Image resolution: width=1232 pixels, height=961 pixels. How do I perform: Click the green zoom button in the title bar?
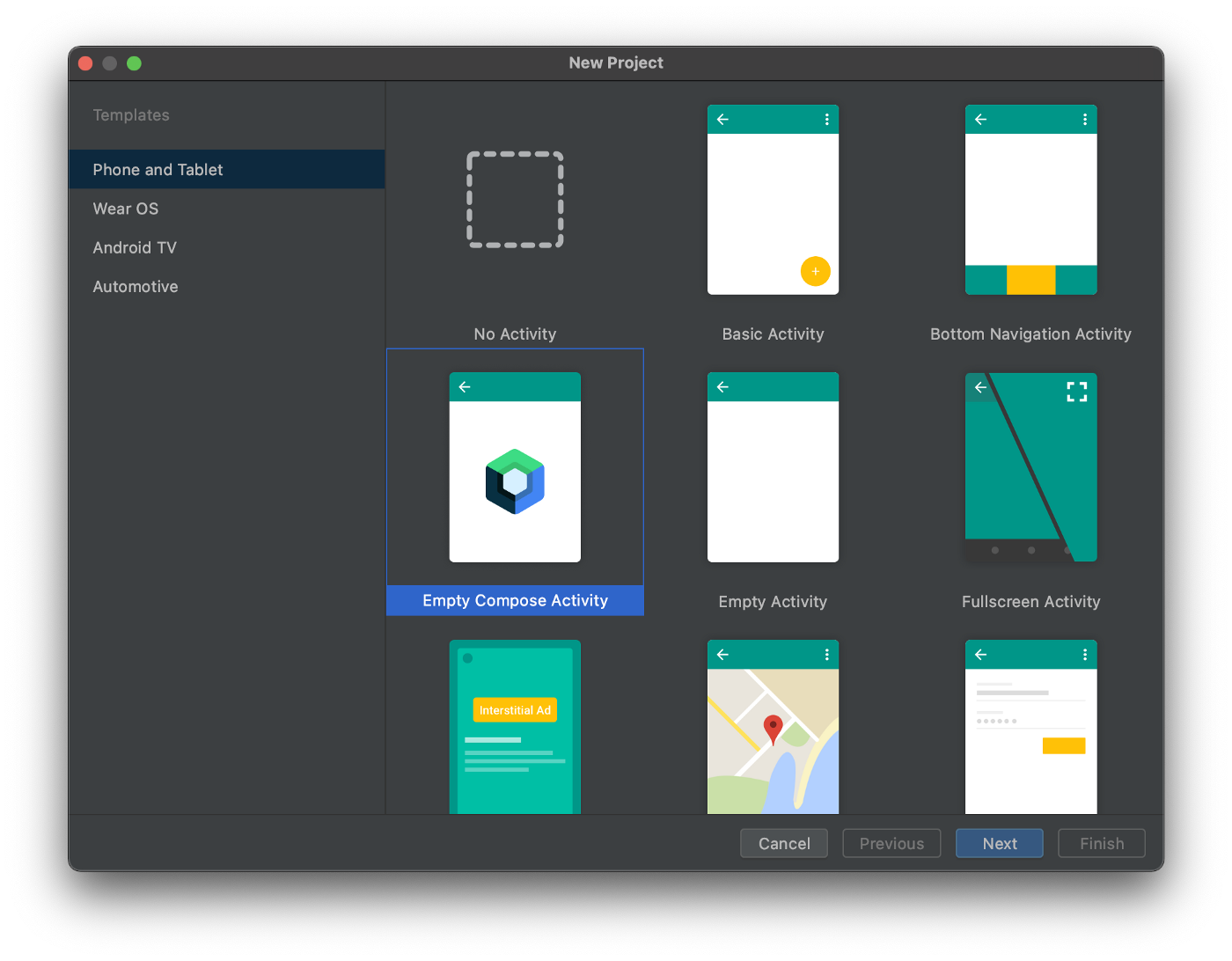click(134, 62)
